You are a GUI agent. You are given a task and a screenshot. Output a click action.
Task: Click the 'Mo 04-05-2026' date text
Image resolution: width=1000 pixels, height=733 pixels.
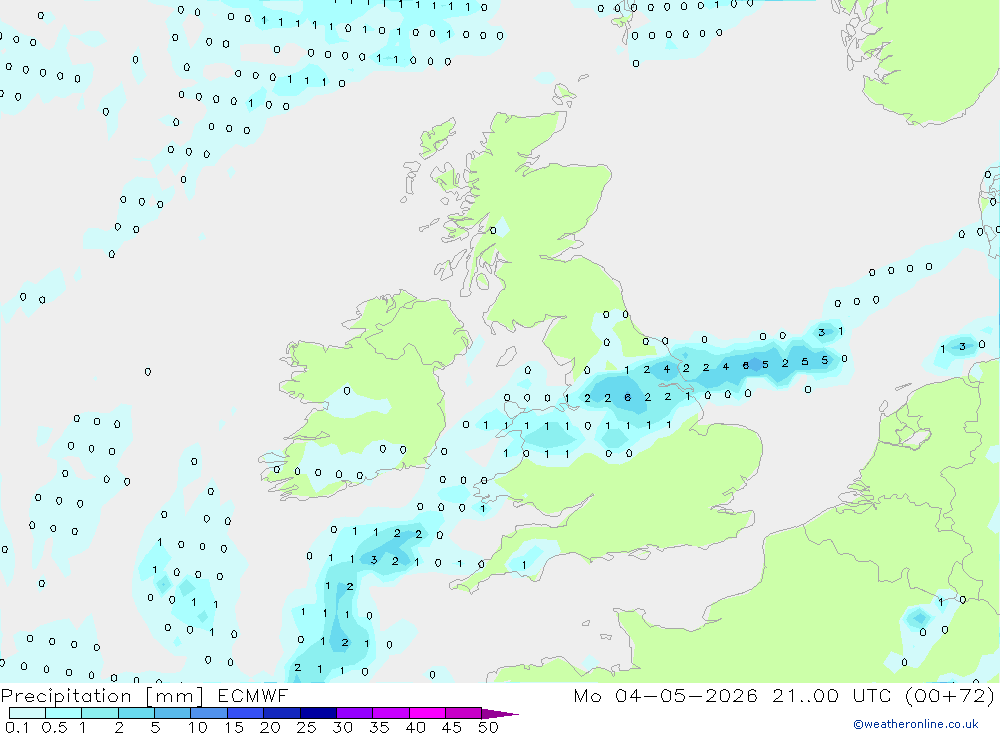point(665,695)
